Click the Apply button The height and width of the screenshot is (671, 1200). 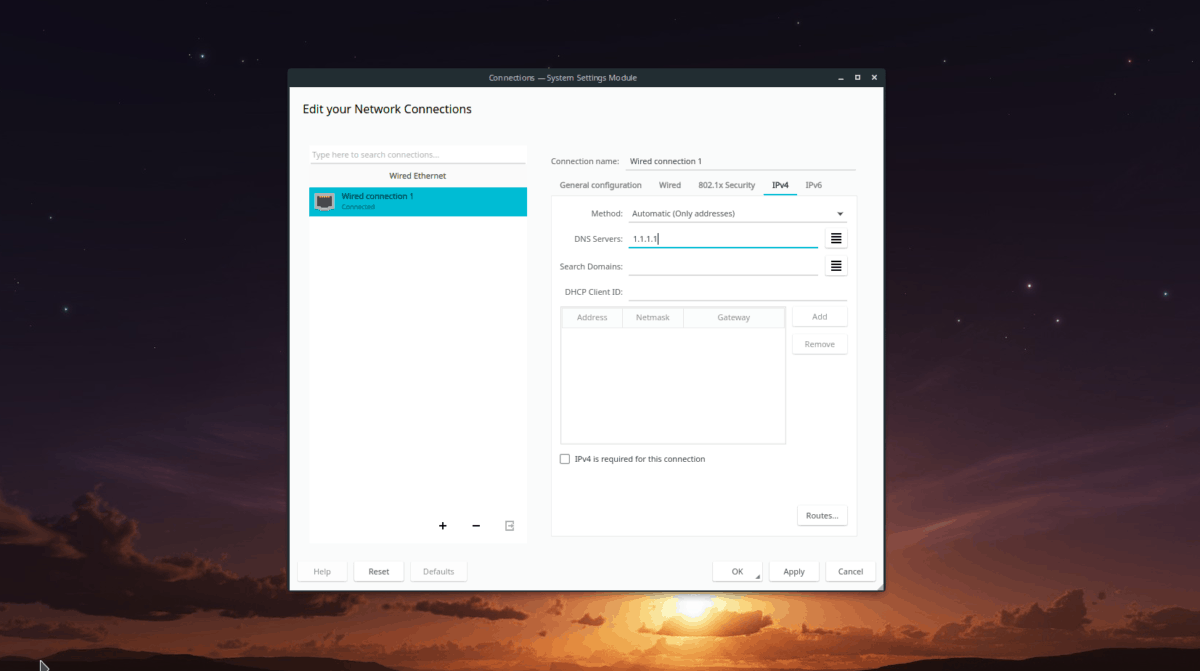794,571
